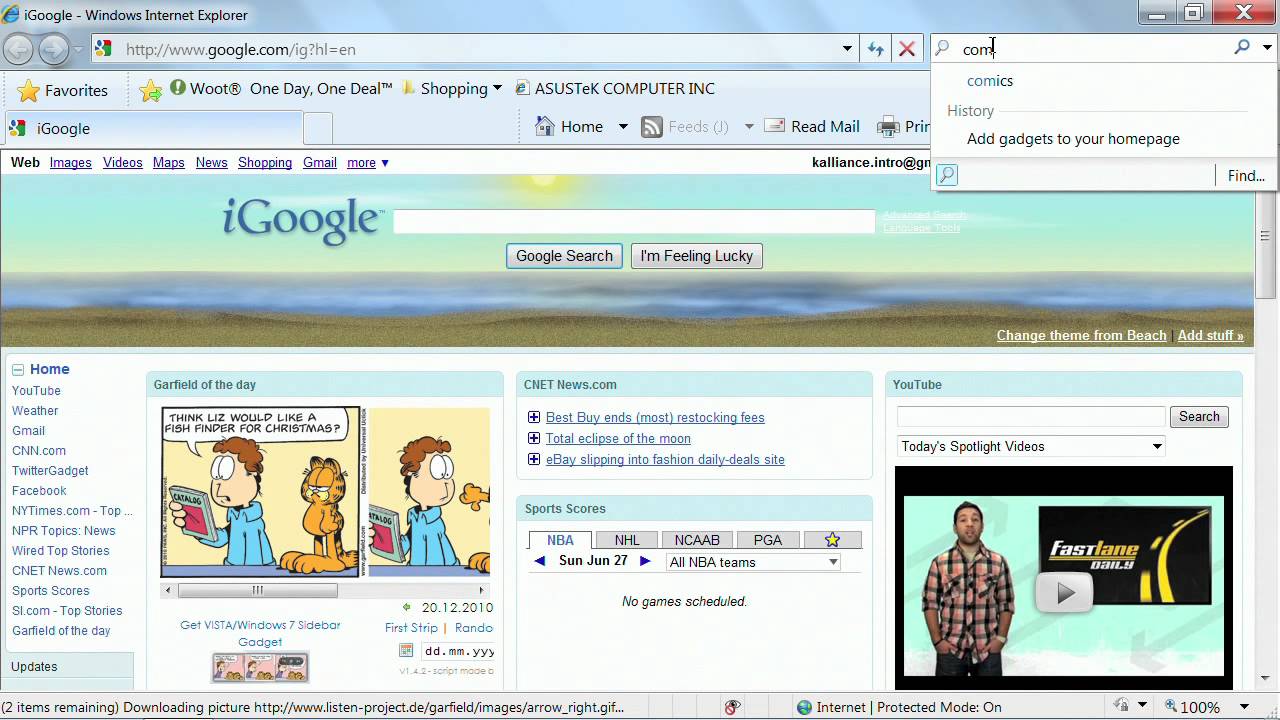Click the search magnifier in search box
Image resolution: width=1280 pixels, height=720 pixels.
[x=1242, y=47]
